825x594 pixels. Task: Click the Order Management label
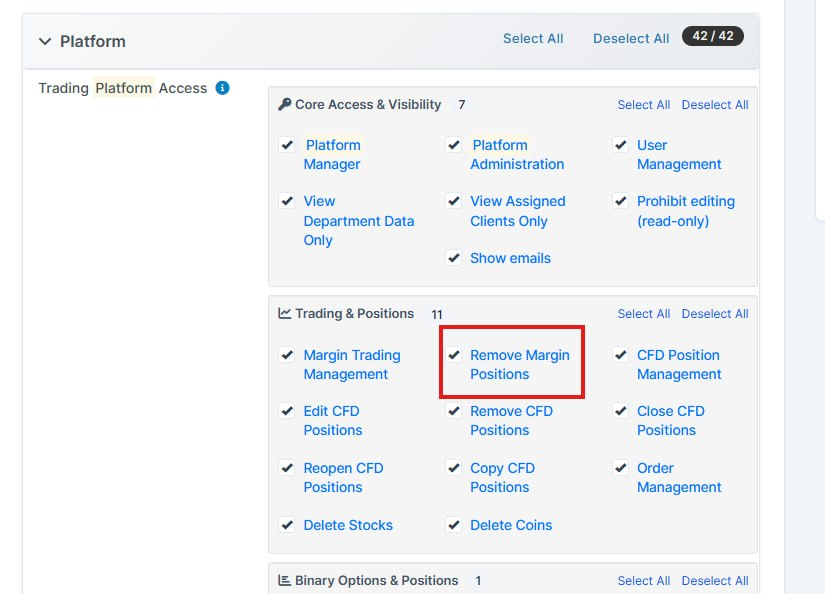pyautogui.click(x=679, y=478)
